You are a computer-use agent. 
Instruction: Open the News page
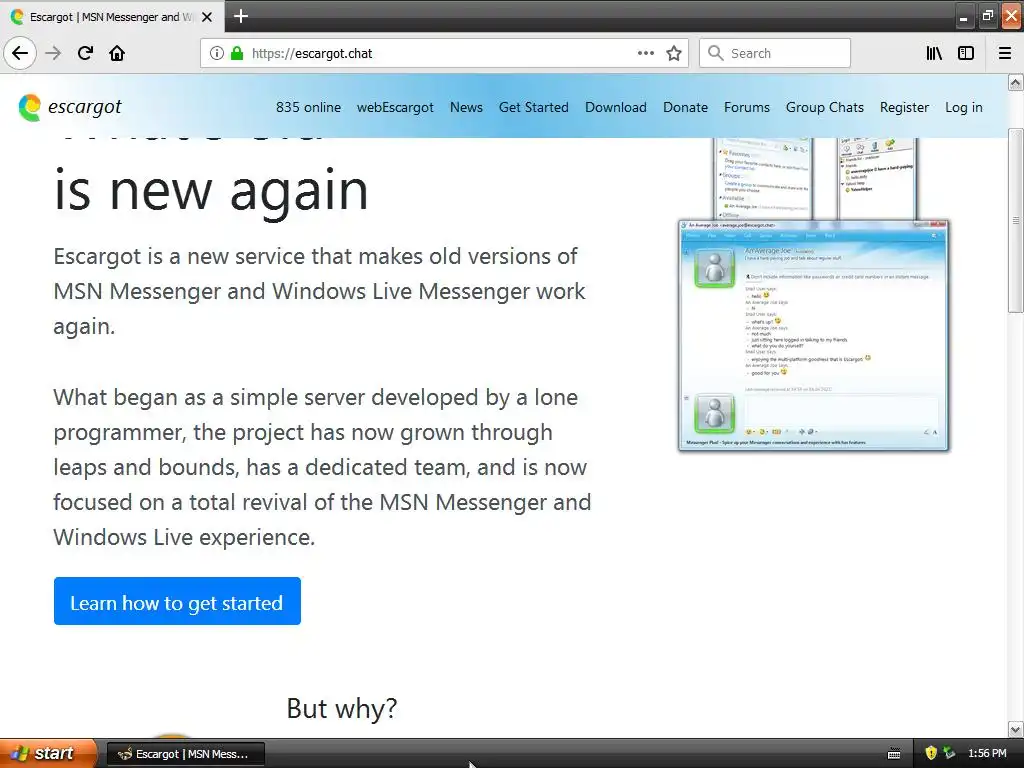[466, 107]
